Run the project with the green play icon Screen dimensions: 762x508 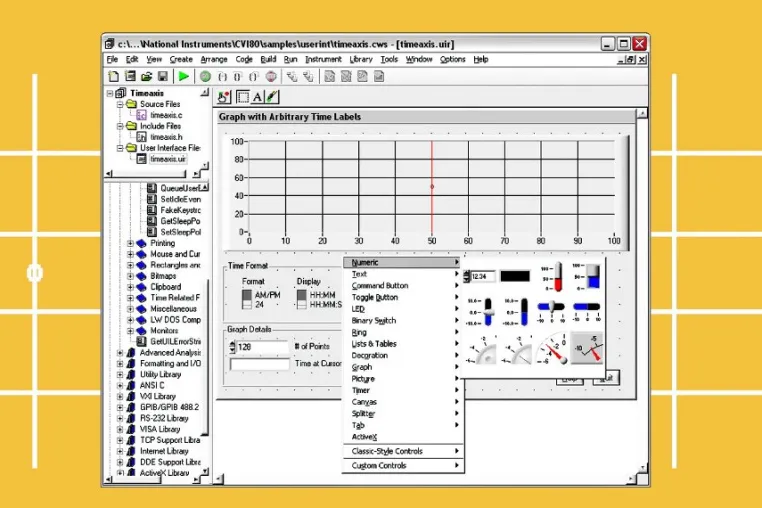pos(184,76)
